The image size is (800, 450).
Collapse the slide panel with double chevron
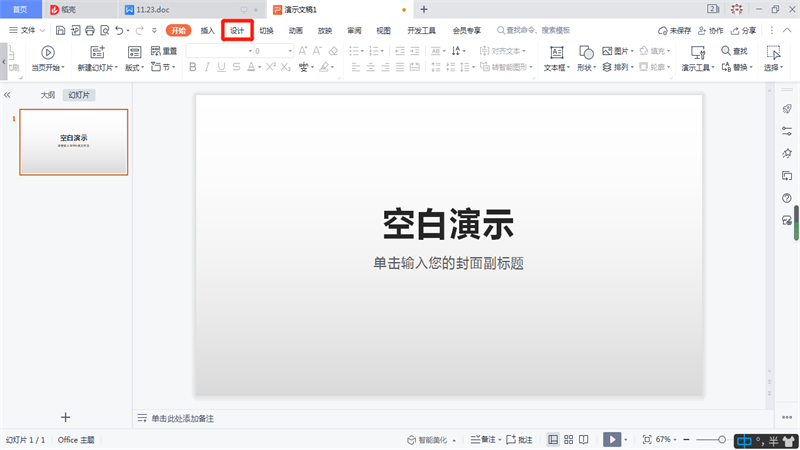coord(7,95)
